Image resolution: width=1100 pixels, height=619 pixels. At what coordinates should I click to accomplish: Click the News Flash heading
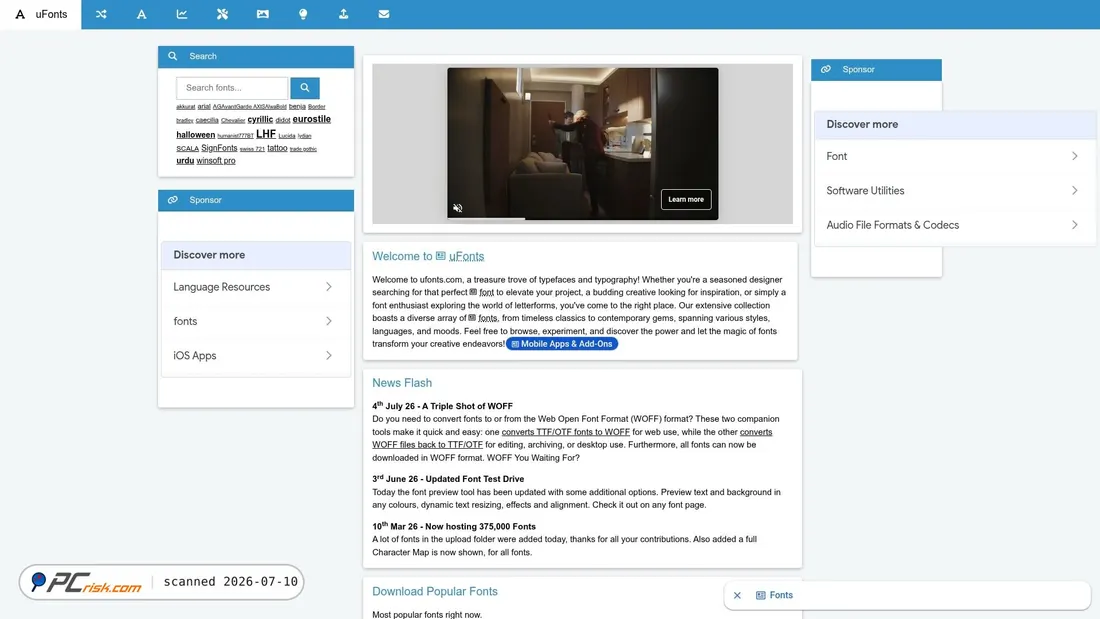point(402,383)
